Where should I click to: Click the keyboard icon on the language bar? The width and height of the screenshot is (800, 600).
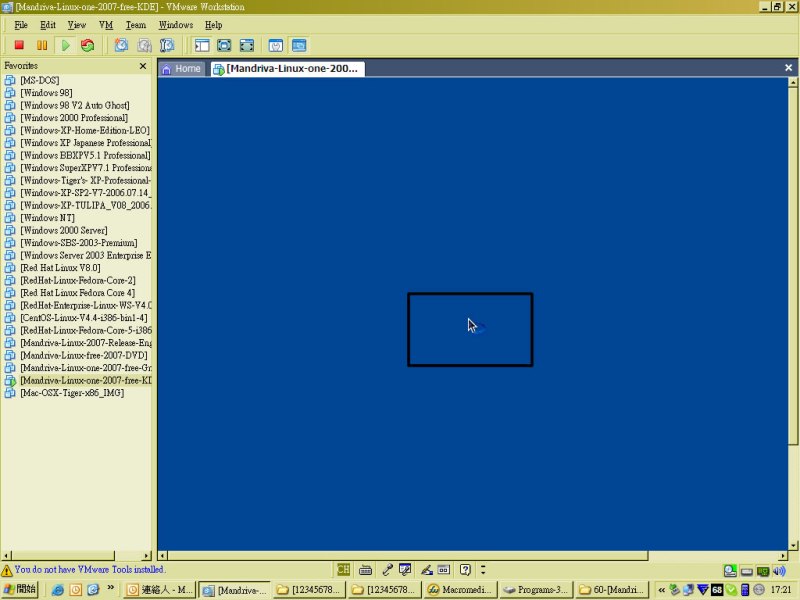coord(365,570)
